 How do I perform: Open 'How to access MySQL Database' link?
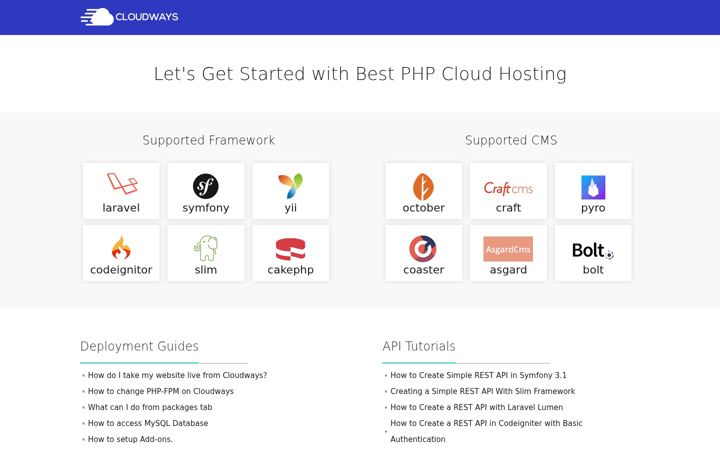pyautogui.click(x=148, y=423)
